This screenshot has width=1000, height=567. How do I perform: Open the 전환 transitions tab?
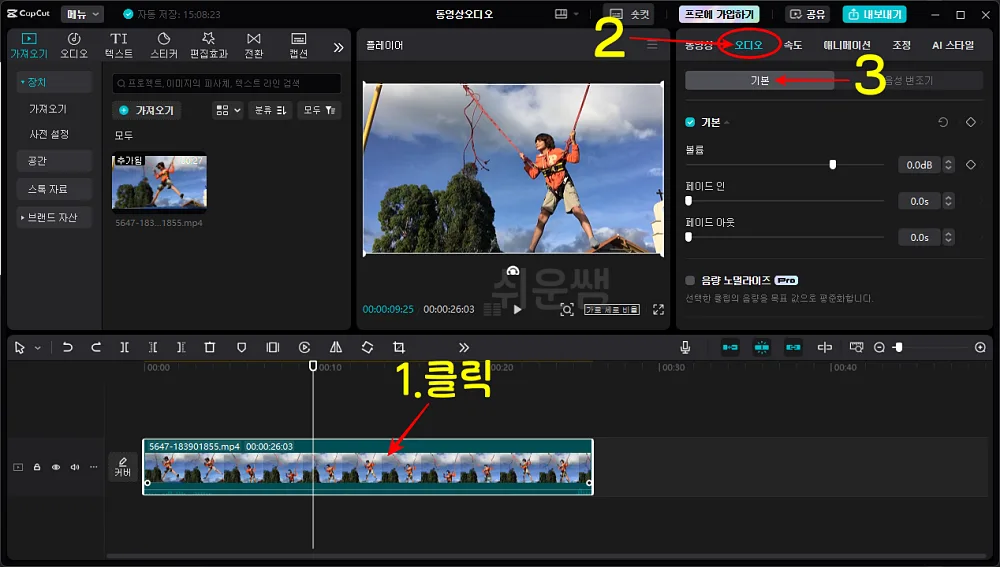pos(254,46)
